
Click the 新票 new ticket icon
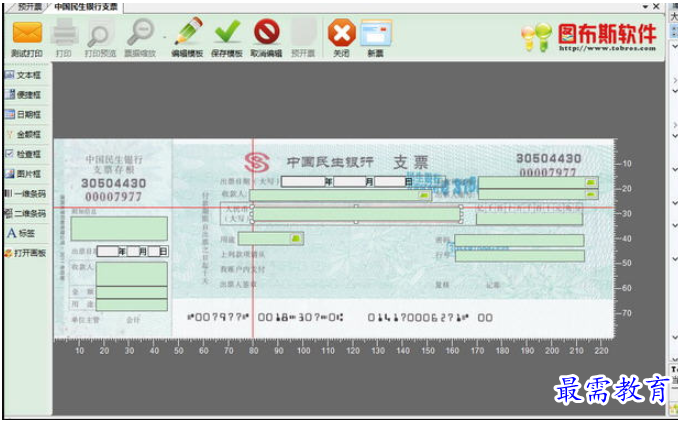point(376,33)
